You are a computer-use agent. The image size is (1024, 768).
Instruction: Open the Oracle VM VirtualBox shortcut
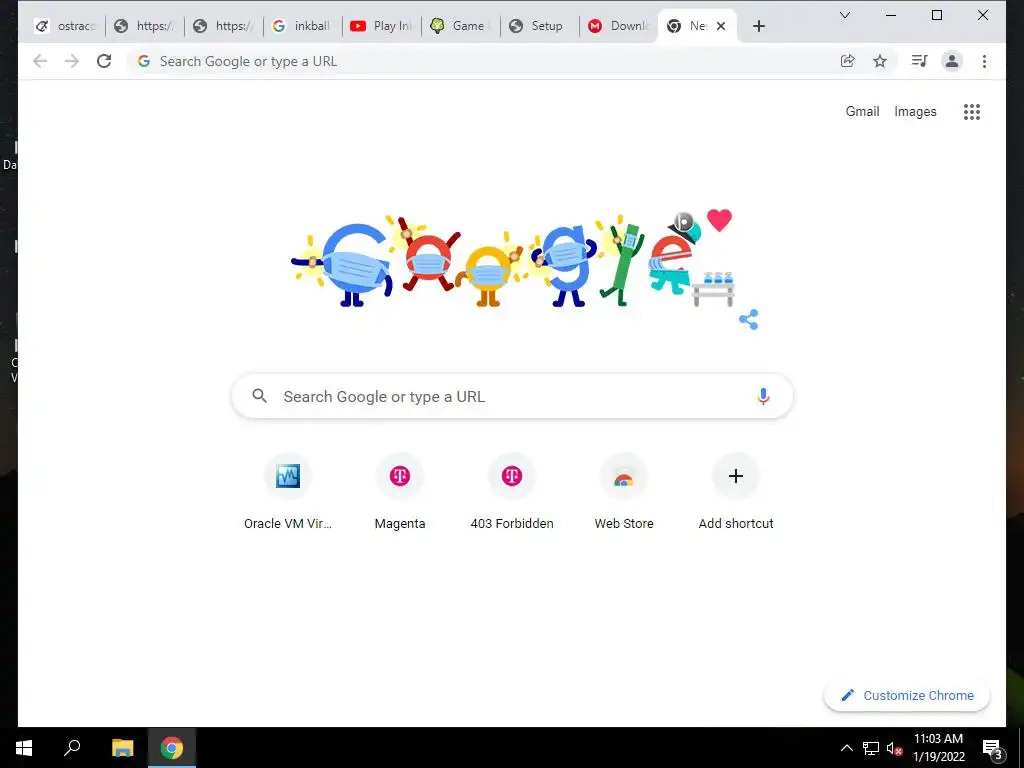[x=288, y=492]
